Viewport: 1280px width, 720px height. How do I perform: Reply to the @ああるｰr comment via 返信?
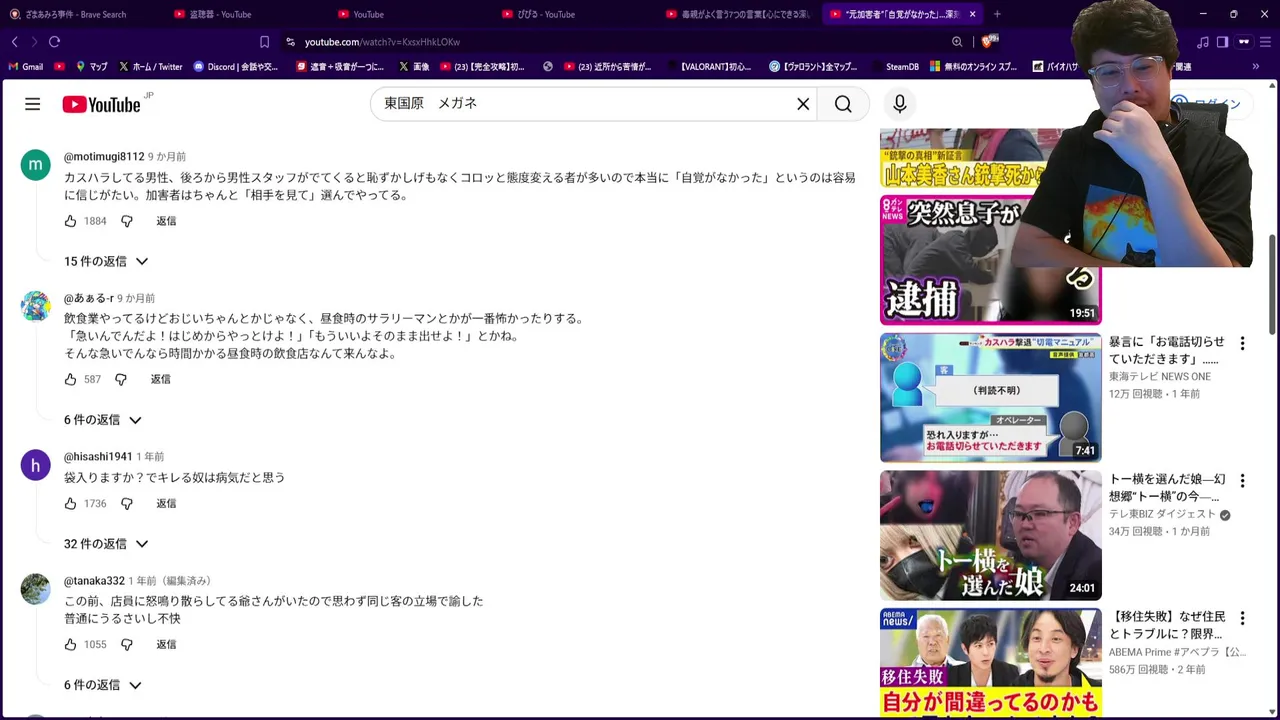[160, 379]
